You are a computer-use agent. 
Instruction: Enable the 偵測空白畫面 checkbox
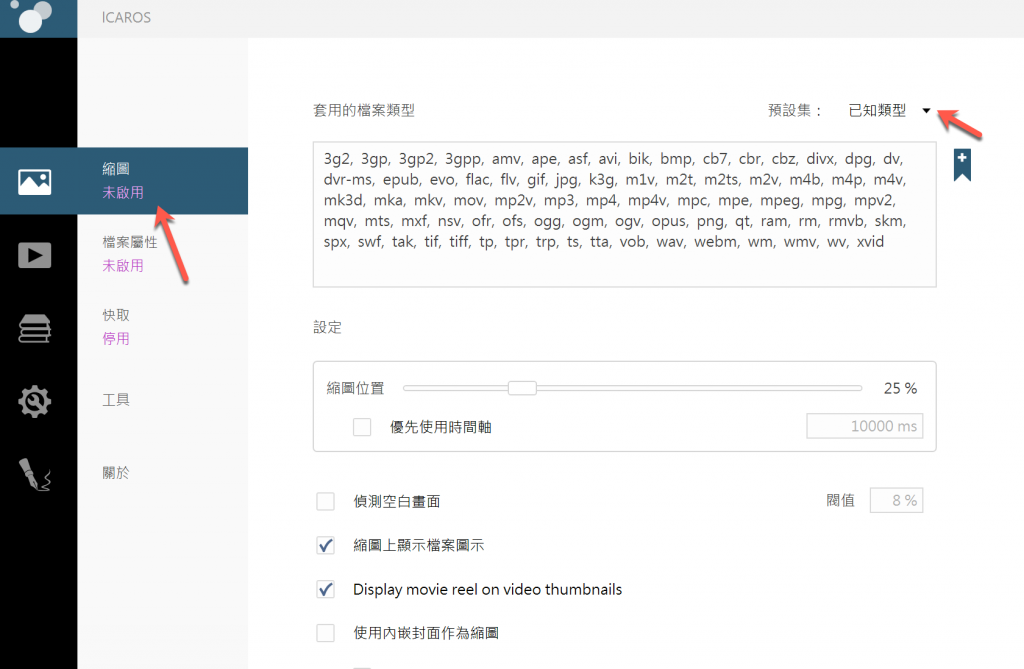pyautogui.click(x=325, y=501)
